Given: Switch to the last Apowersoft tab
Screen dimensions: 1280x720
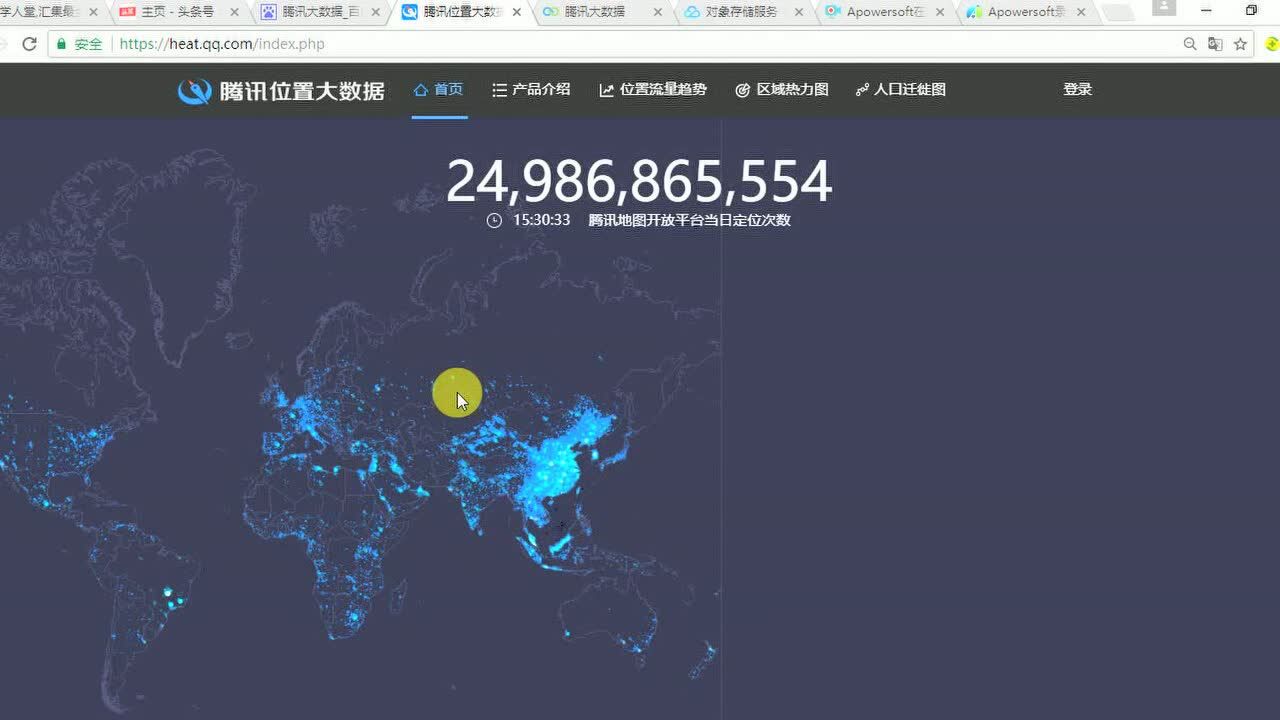Looking at the screenshot, I should (1025, 12).
